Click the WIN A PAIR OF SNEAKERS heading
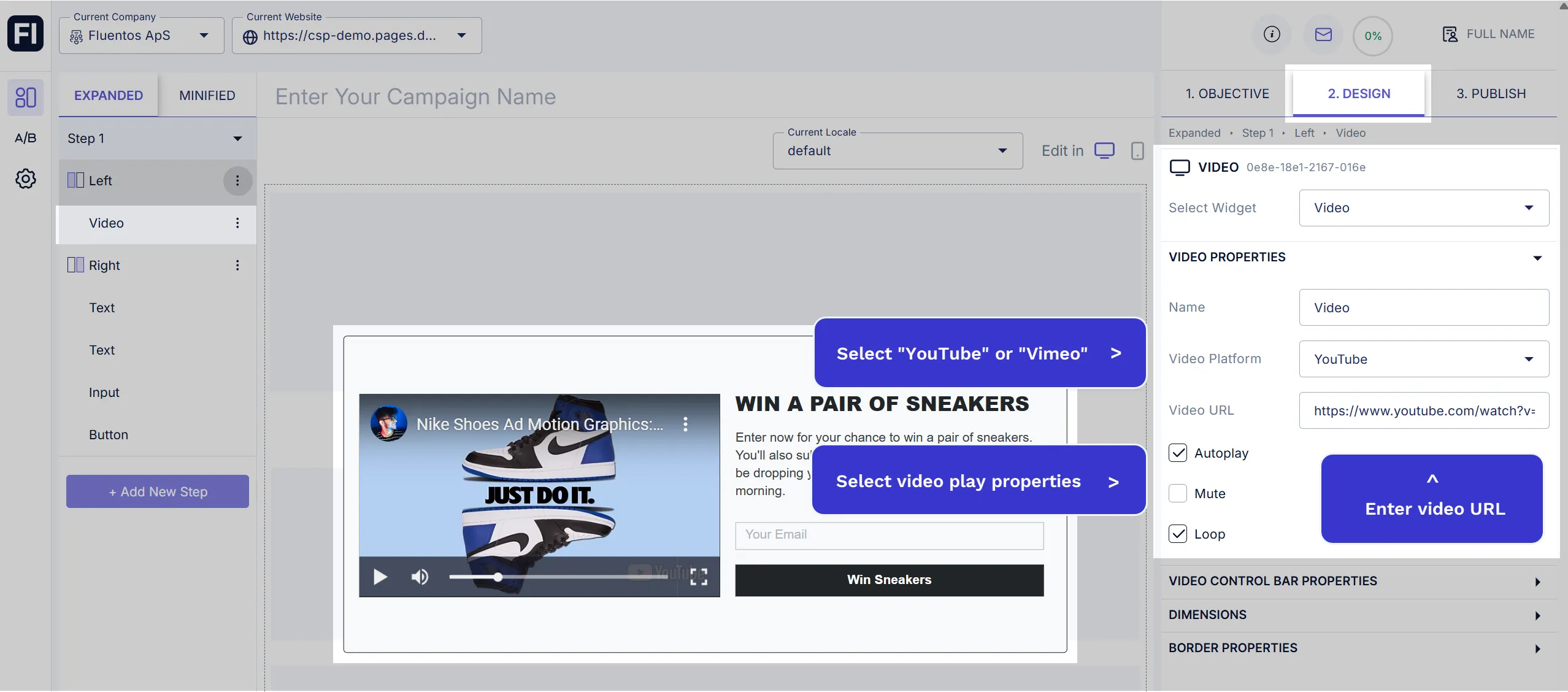The height and width of the screenshot is (692, 1568). click(x=882, y=404)
